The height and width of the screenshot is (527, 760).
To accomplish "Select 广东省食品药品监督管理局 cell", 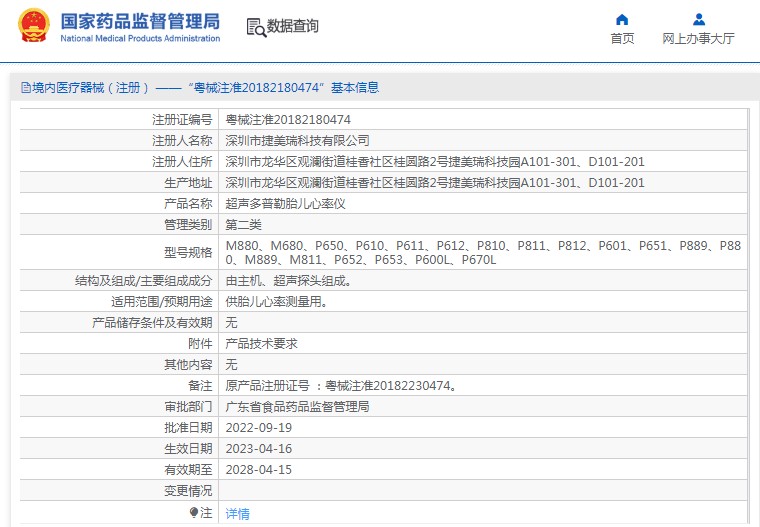I will coord(297,407).
